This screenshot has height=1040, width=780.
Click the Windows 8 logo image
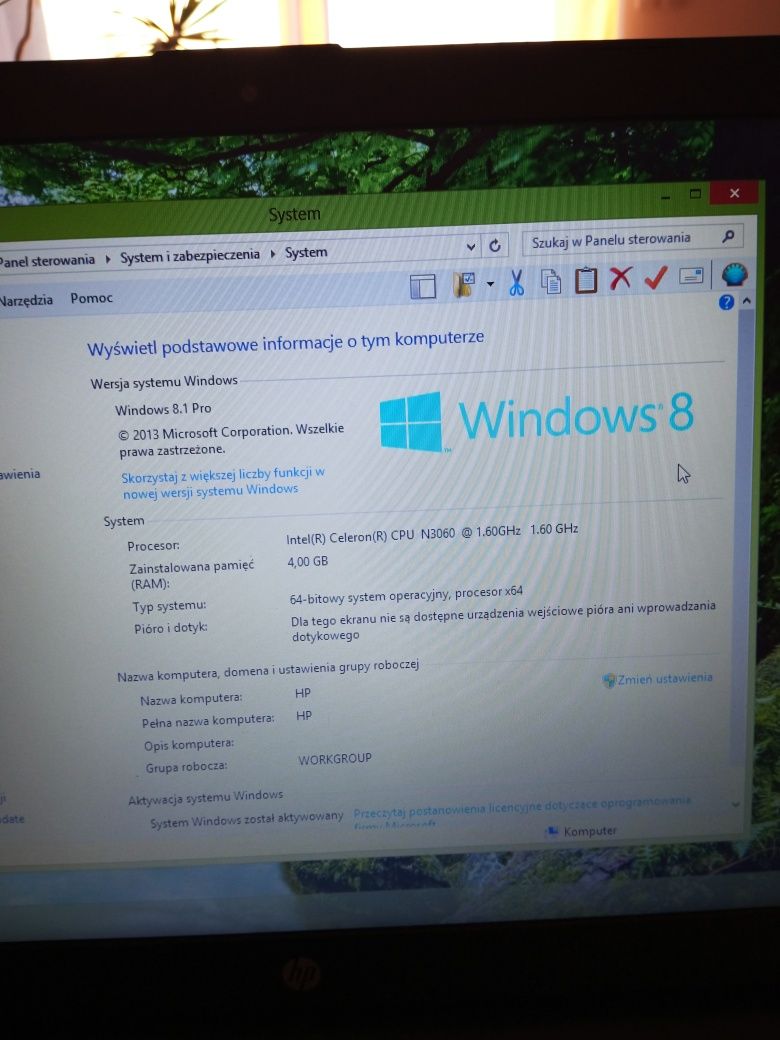[x=537, y=421]
